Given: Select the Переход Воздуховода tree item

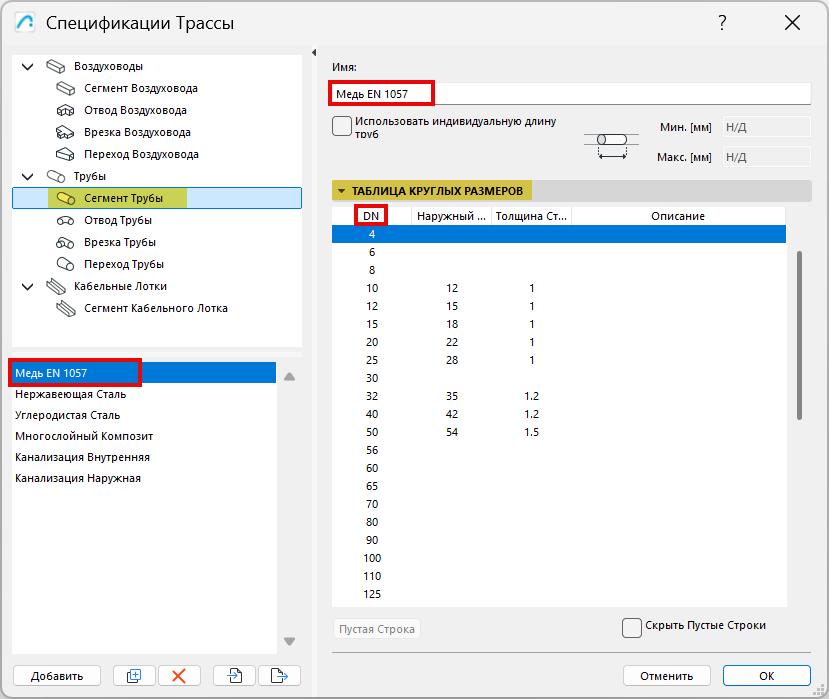Looking at the screenshot, I should coord(141,154).
